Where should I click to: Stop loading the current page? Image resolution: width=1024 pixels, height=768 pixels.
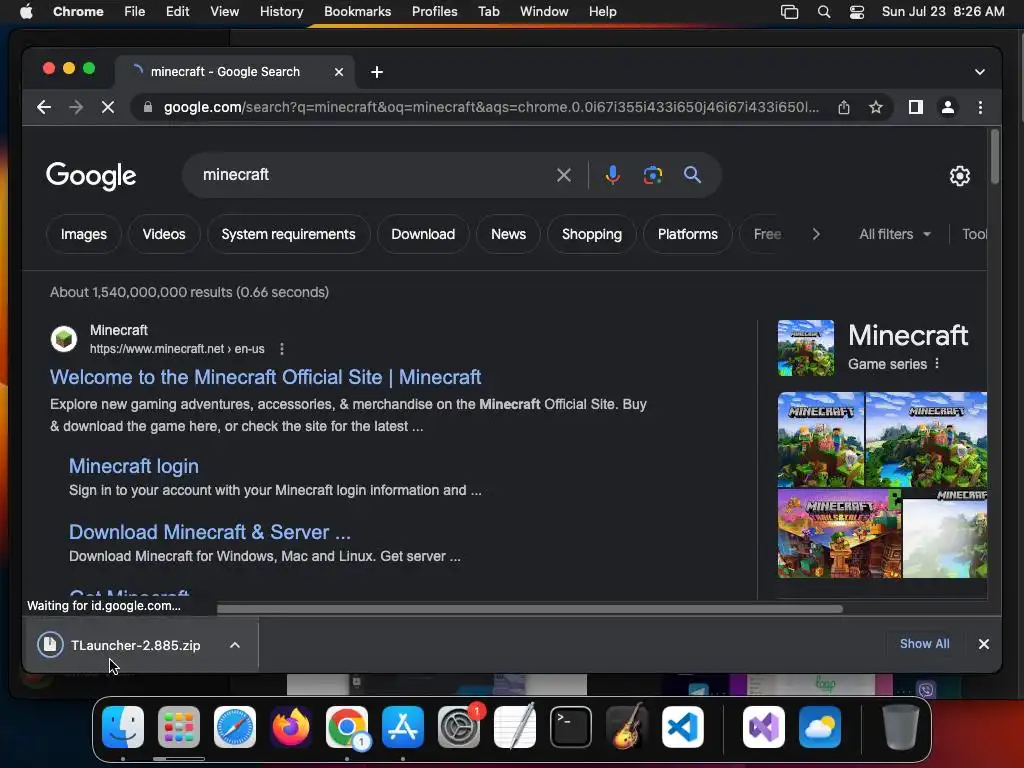pos(108,107)
